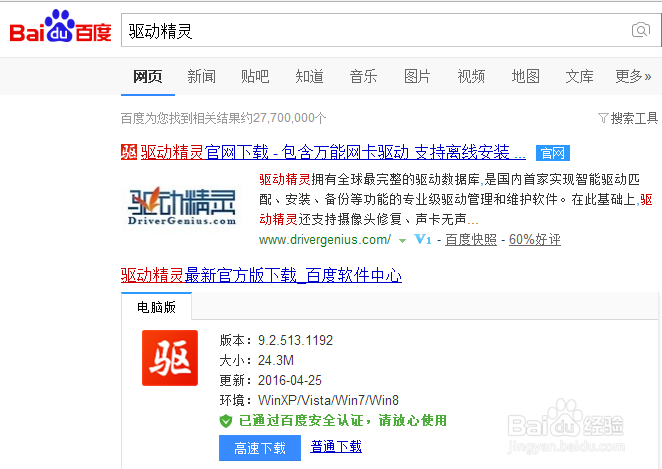Click the DriverGenius.com logo thumbnail
Screen dimensions: 662x469
pyautogui.click(x=182, y=207)
